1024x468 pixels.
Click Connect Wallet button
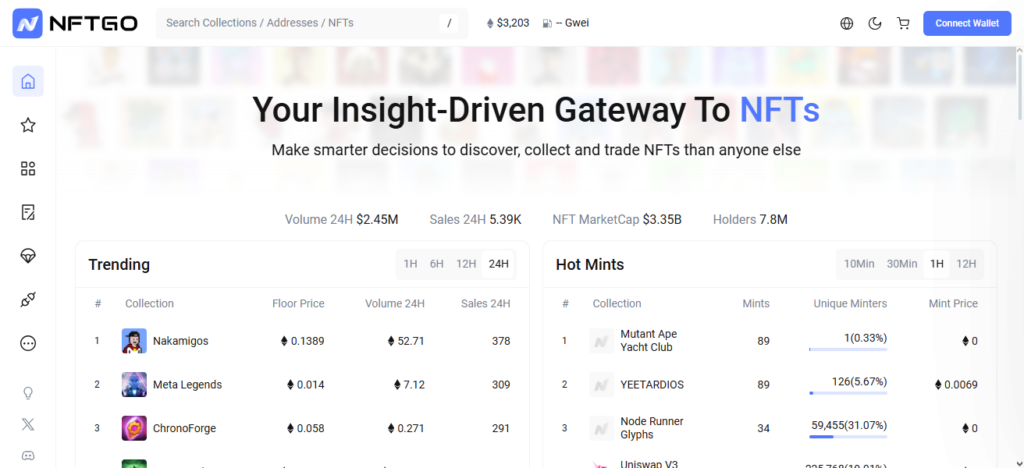point(967,23)
